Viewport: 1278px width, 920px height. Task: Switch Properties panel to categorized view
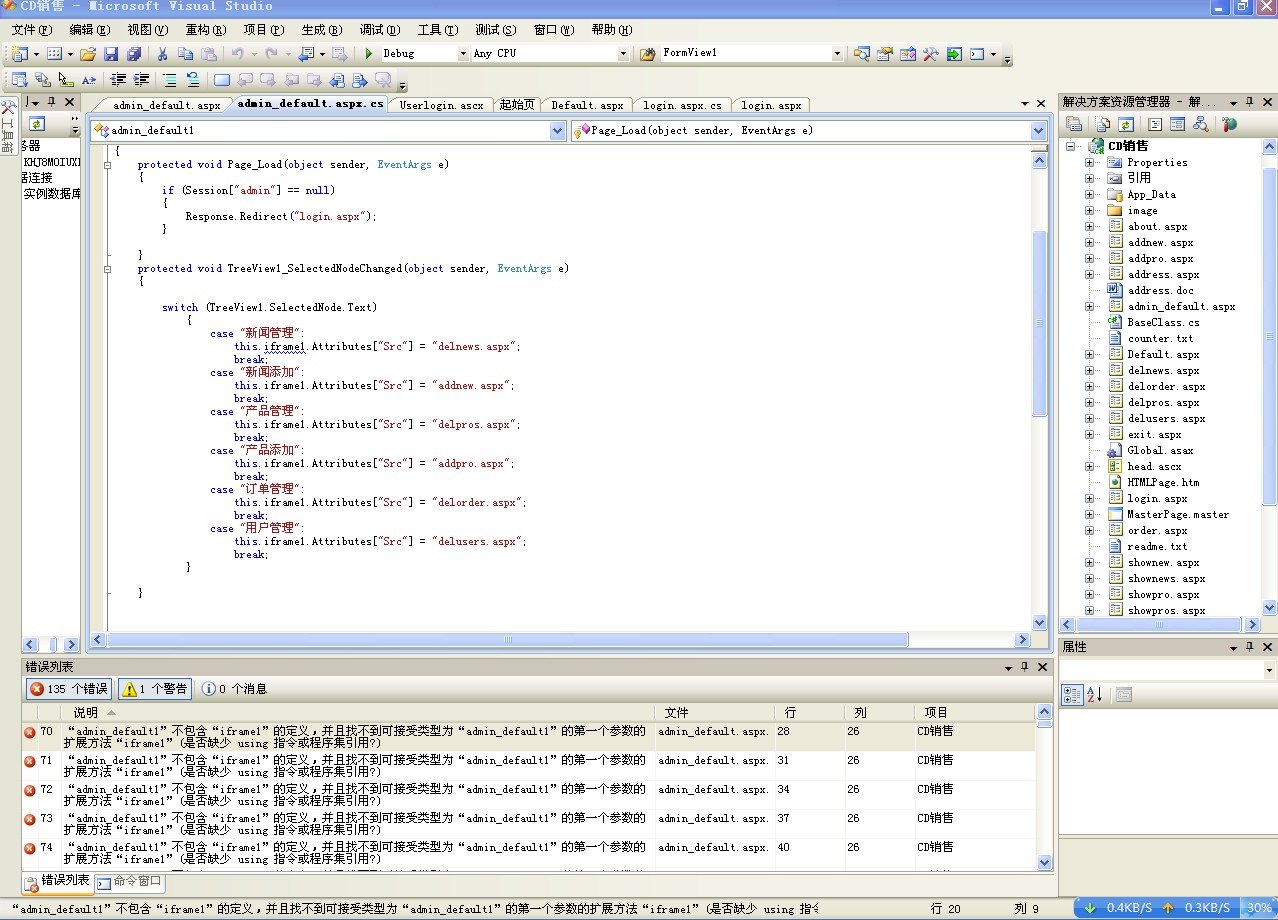point(1073,694)
